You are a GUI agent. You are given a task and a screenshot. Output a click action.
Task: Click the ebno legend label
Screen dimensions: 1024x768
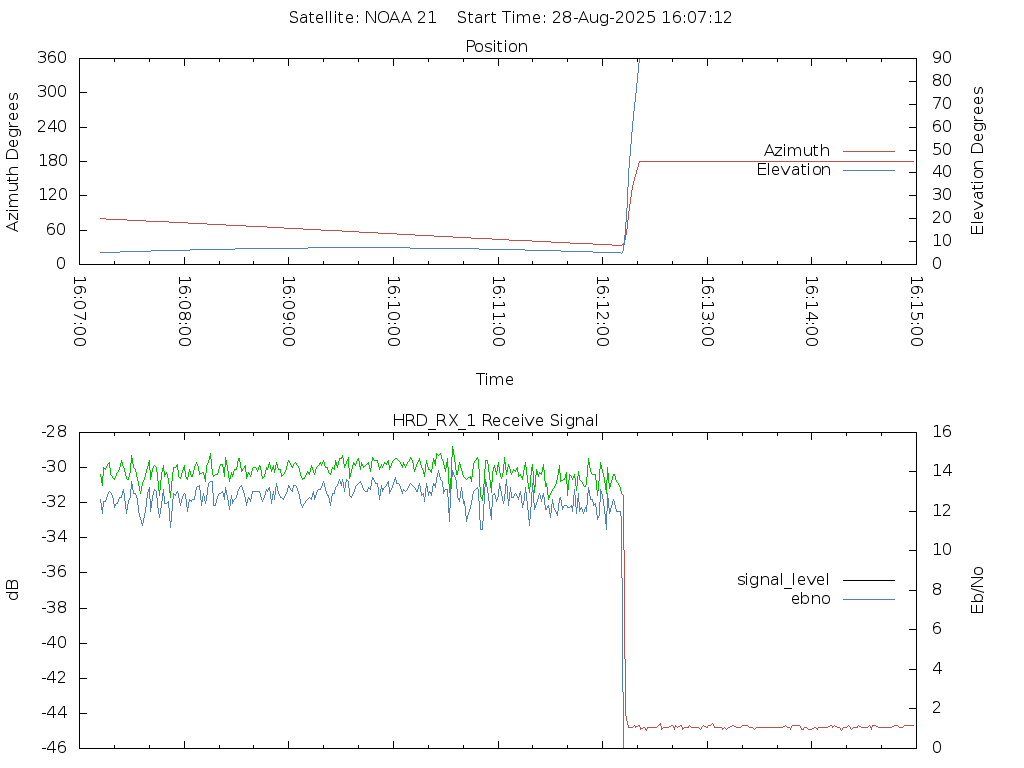(x=810, y=599)
